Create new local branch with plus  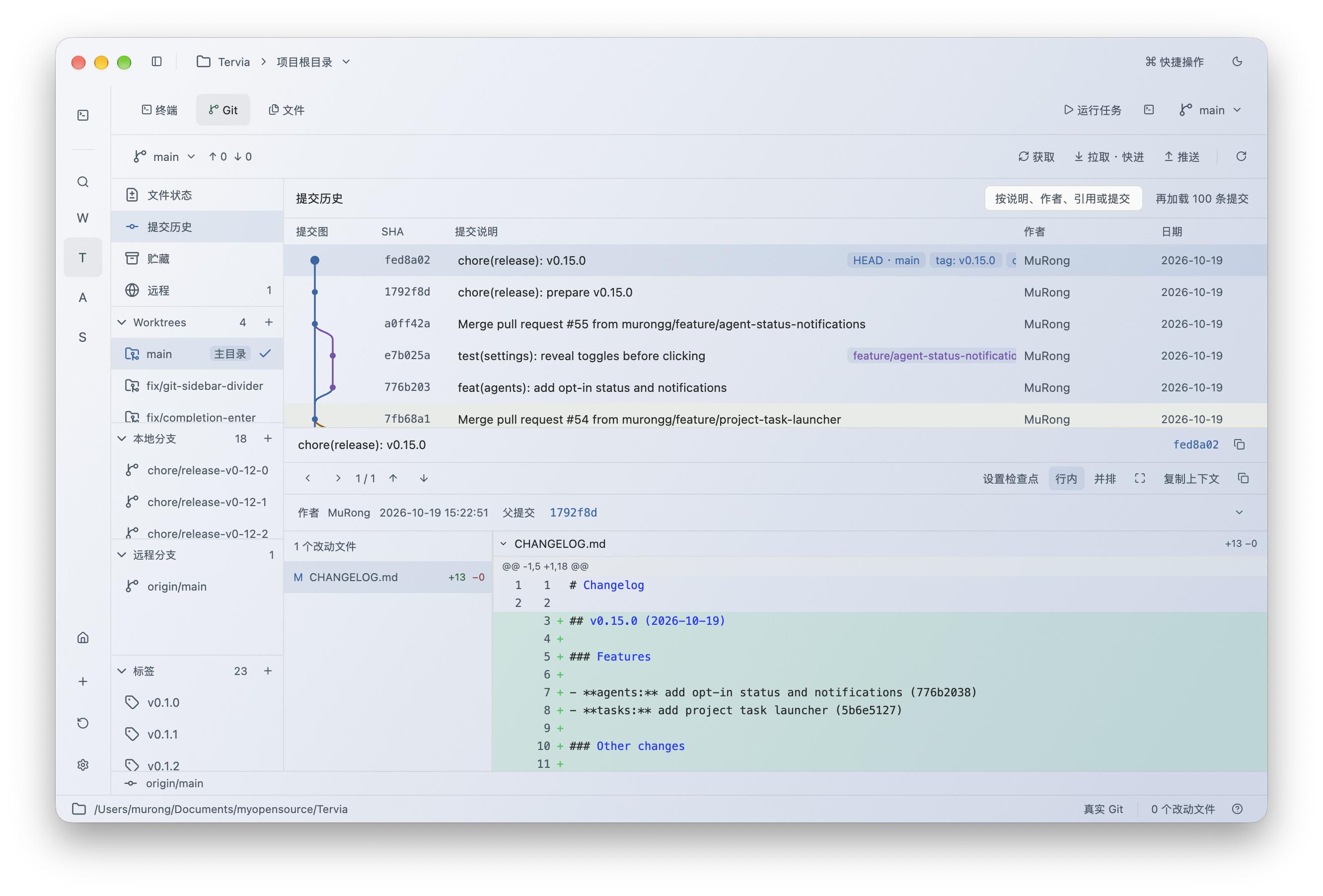[268, 439]
